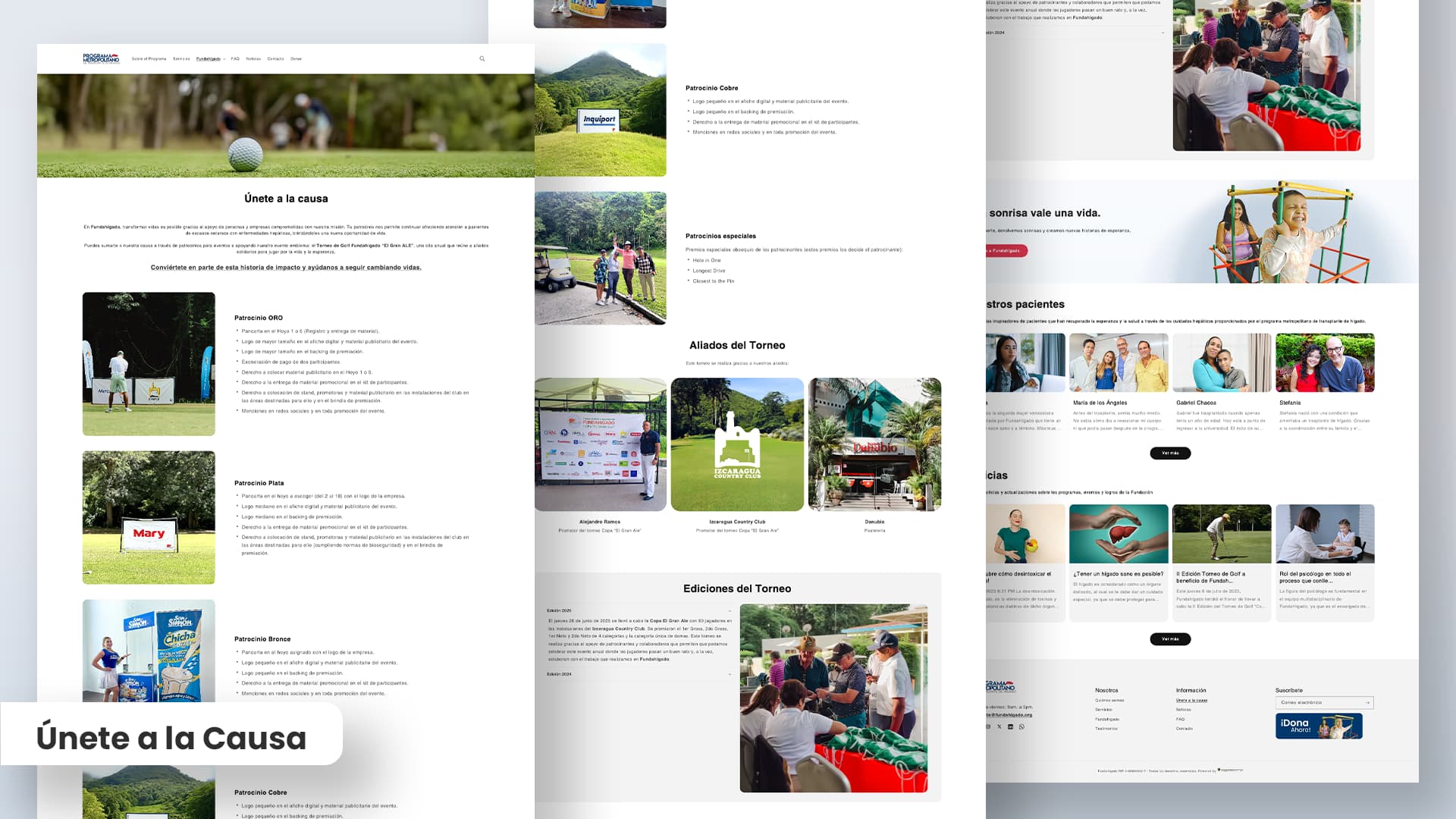Open 'Fundahígado' in the footer Nosotros column
This screenshot has width=1456, height=819.
pyautogui.click(x=1107, y=719)
